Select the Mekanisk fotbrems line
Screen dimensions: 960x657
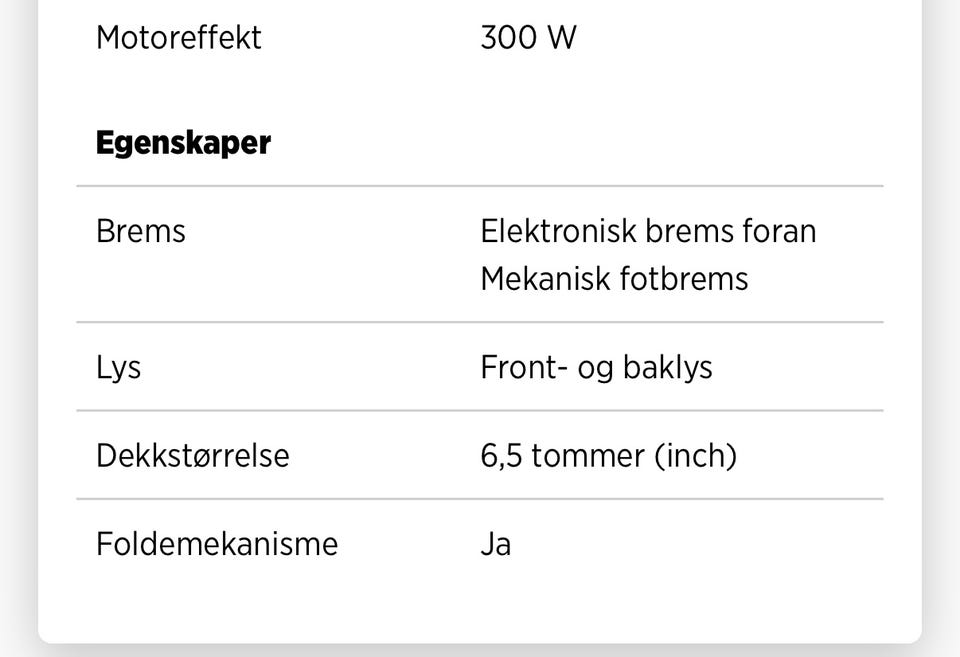click(x=614, y=279)
